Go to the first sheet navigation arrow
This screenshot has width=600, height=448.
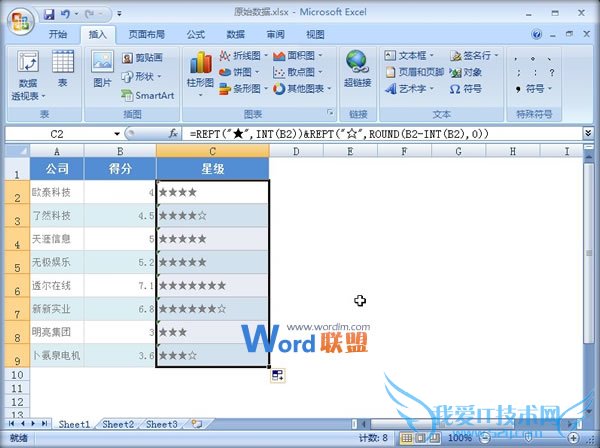(x=11, y=424)
